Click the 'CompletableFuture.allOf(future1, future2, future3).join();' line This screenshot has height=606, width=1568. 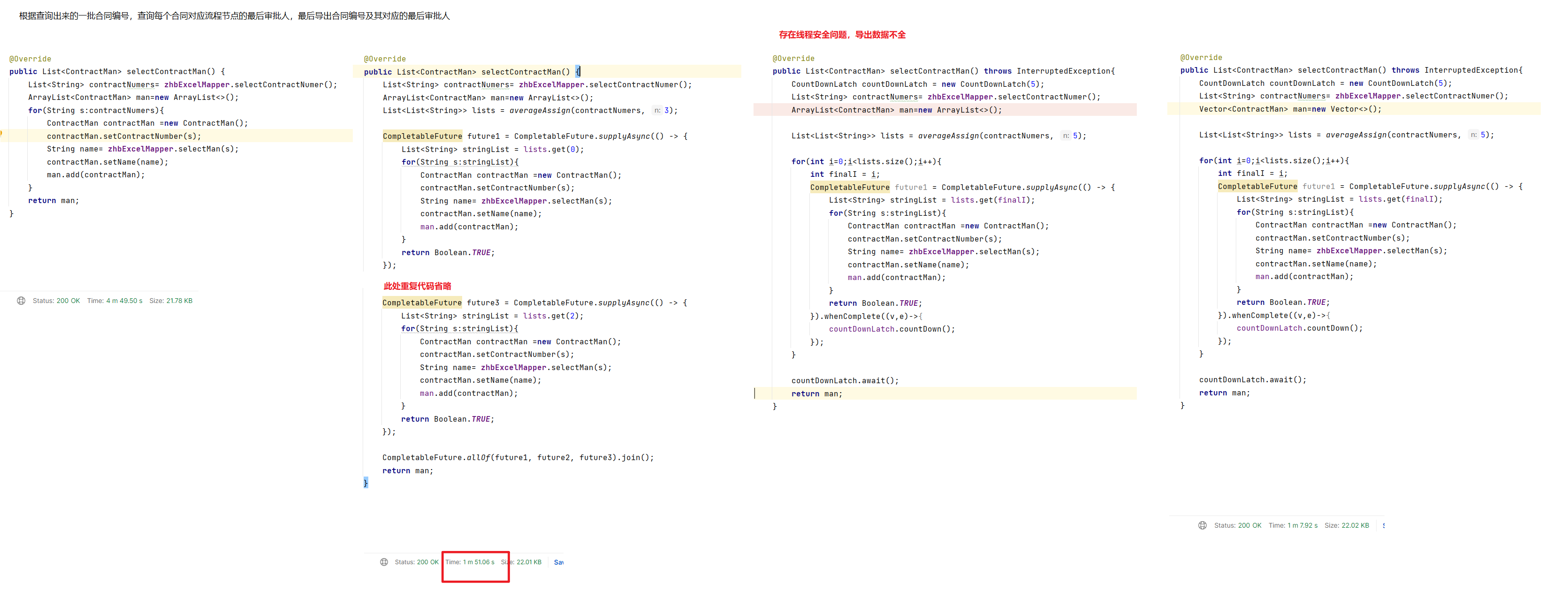518,457
